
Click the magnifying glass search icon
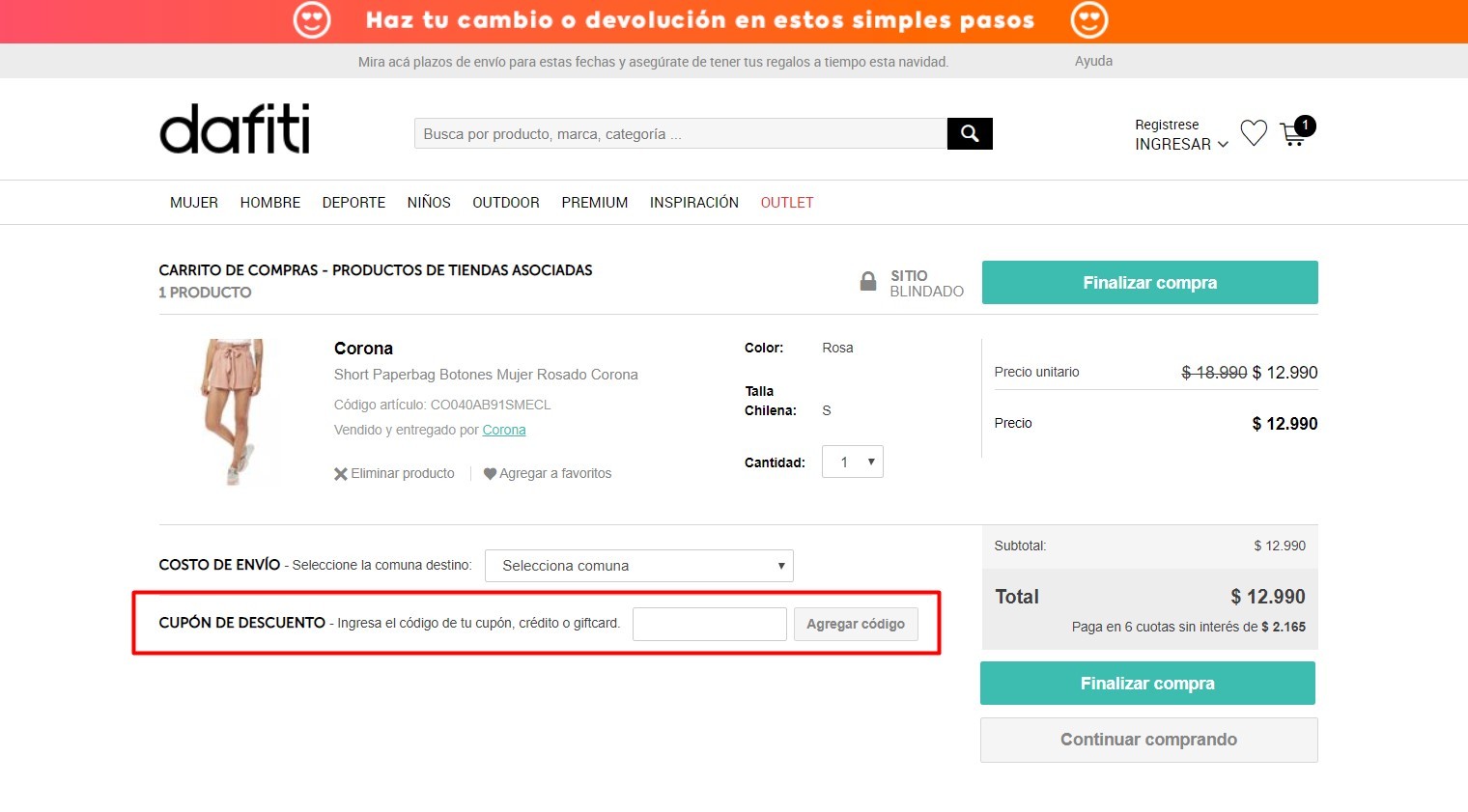pyautogui.click(x=970, y=134)
